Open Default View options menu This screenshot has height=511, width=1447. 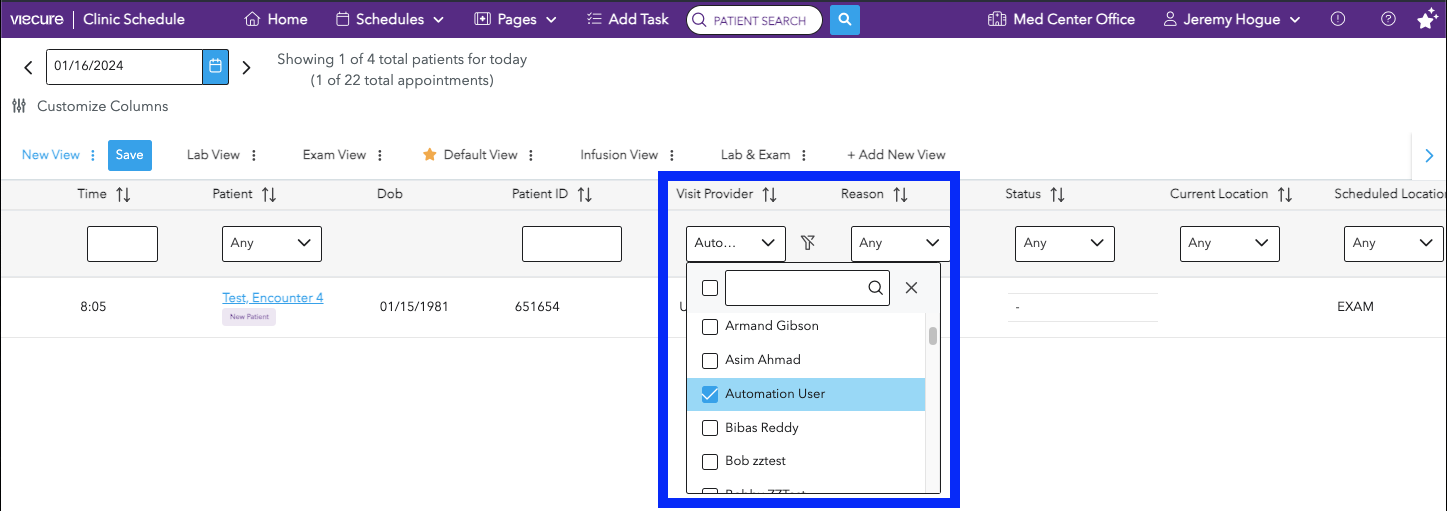click(x=531, y=155)
